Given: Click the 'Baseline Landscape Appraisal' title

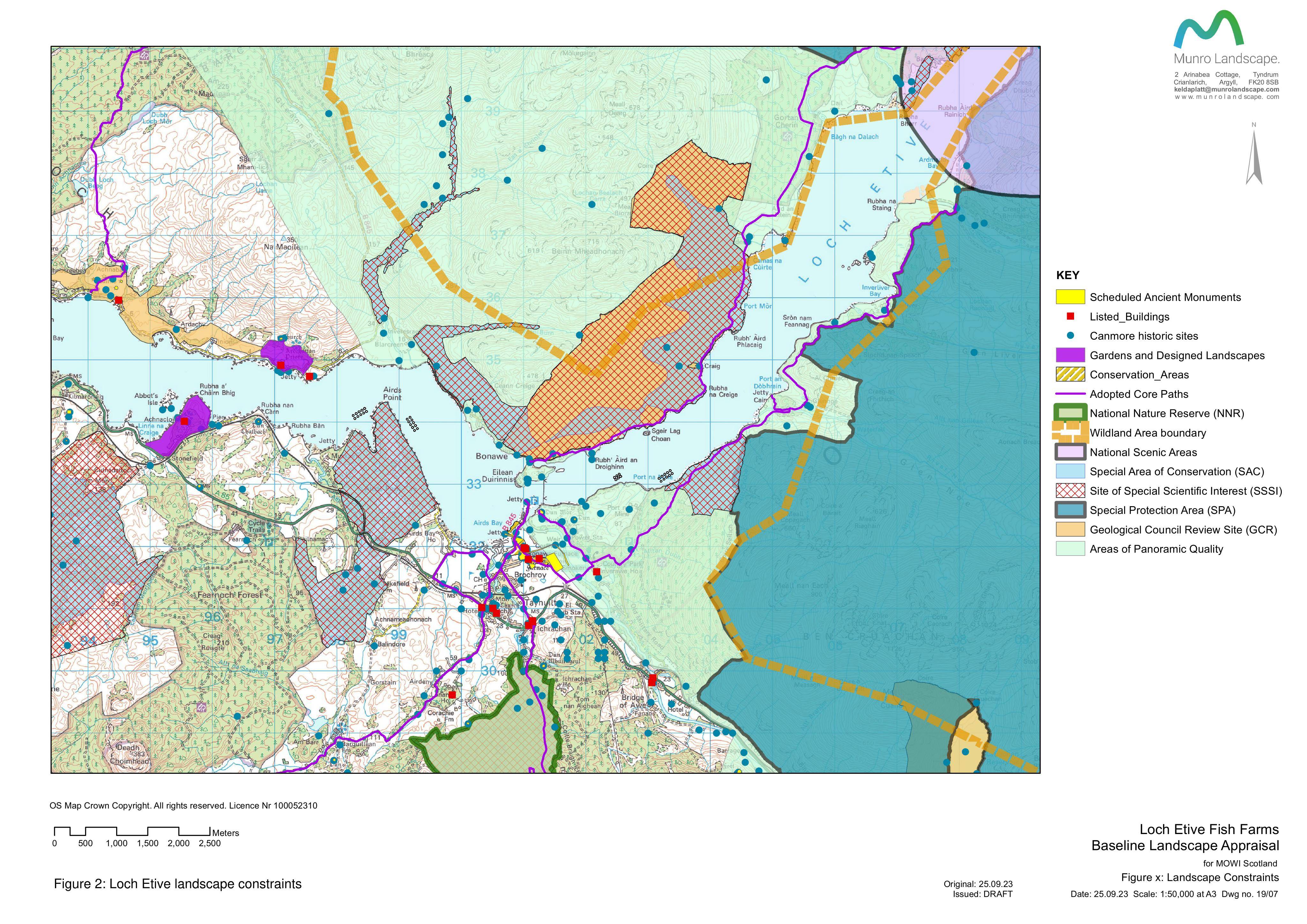Looking at the screenshot, I should [x=1185, y=846].
